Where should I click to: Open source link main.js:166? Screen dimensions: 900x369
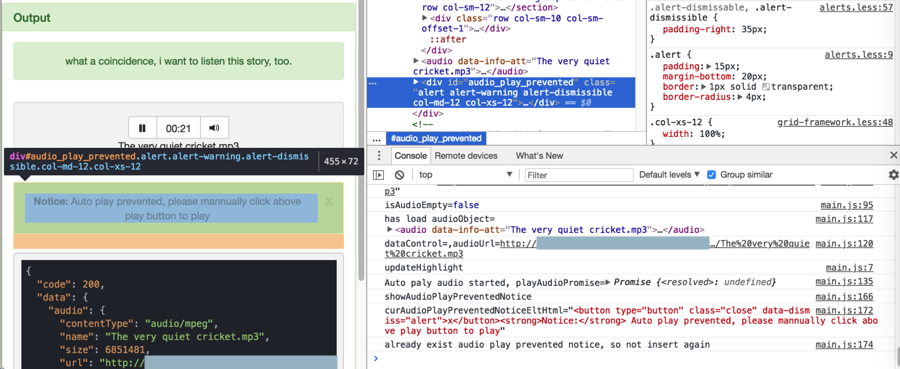(844, 296)
